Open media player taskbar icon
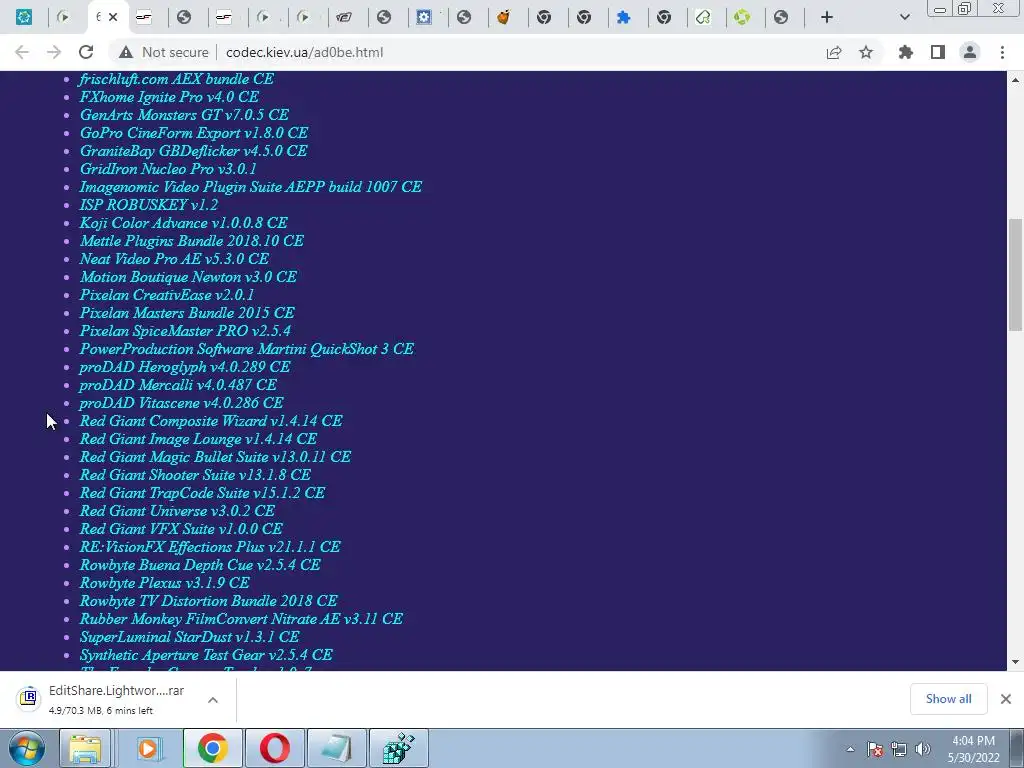Screen dimensions: 1024x768 click(x=150, y=748)
